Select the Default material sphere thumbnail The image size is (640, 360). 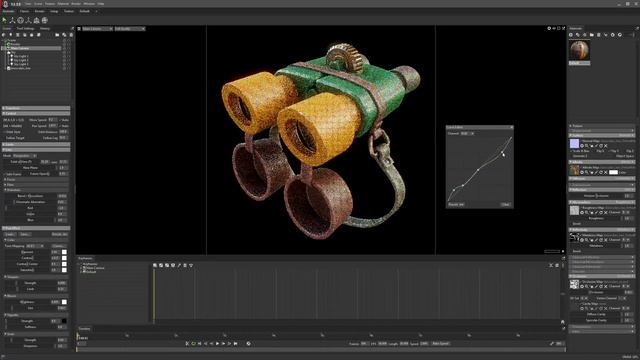(x=579, y=51)
